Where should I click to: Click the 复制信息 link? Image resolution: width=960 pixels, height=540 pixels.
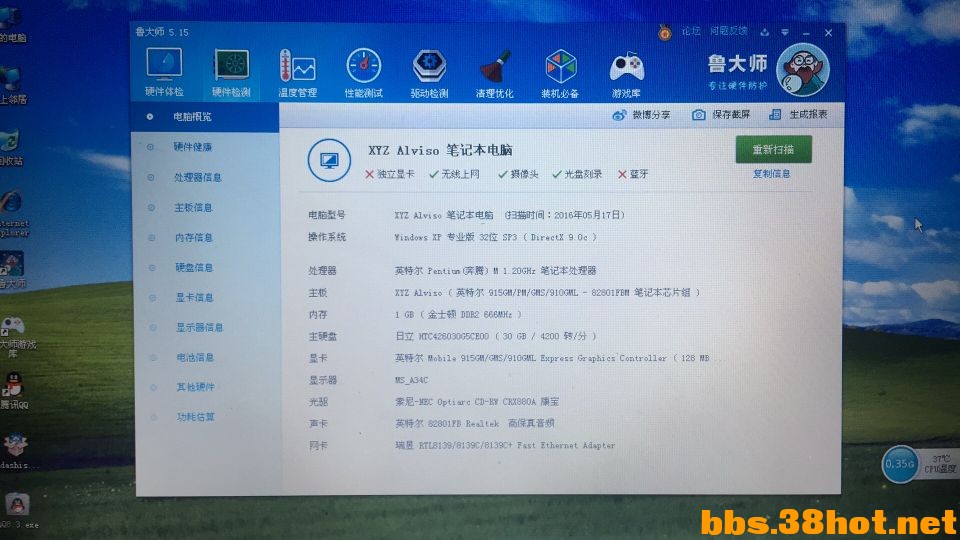tap(771, 174)
